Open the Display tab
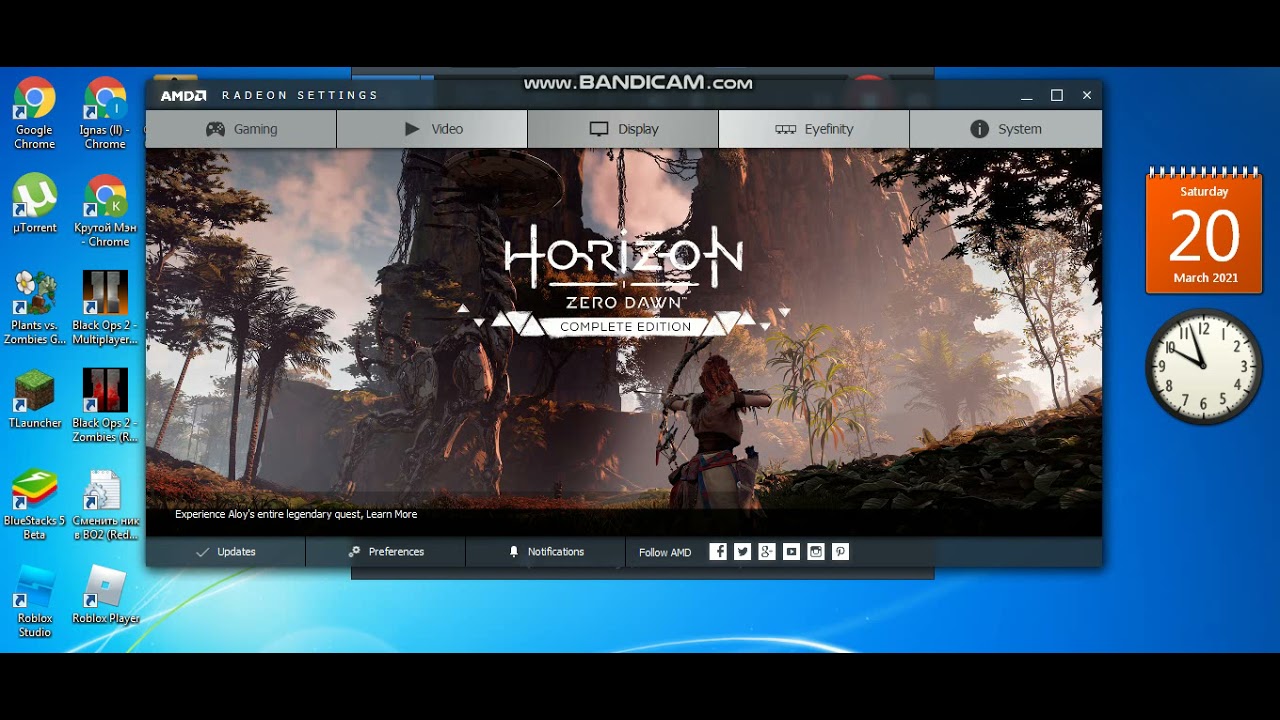The width and height of the screenshot is (1280, 720). pos(623,129)
